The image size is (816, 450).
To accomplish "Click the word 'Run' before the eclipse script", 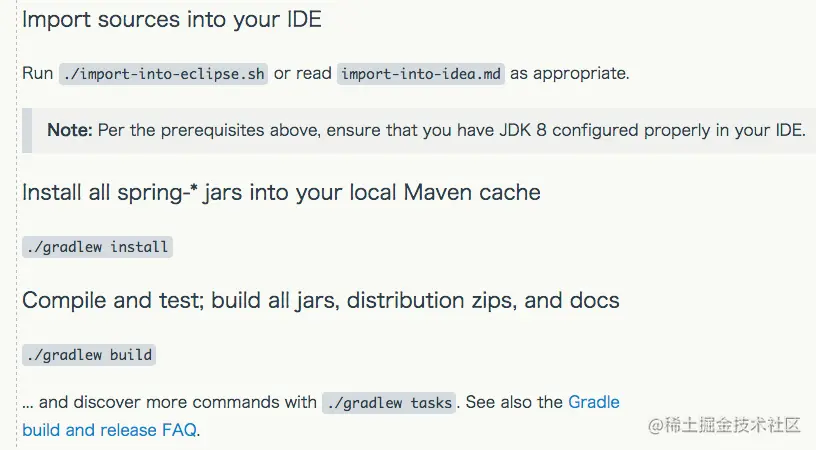I will point(37,73).
